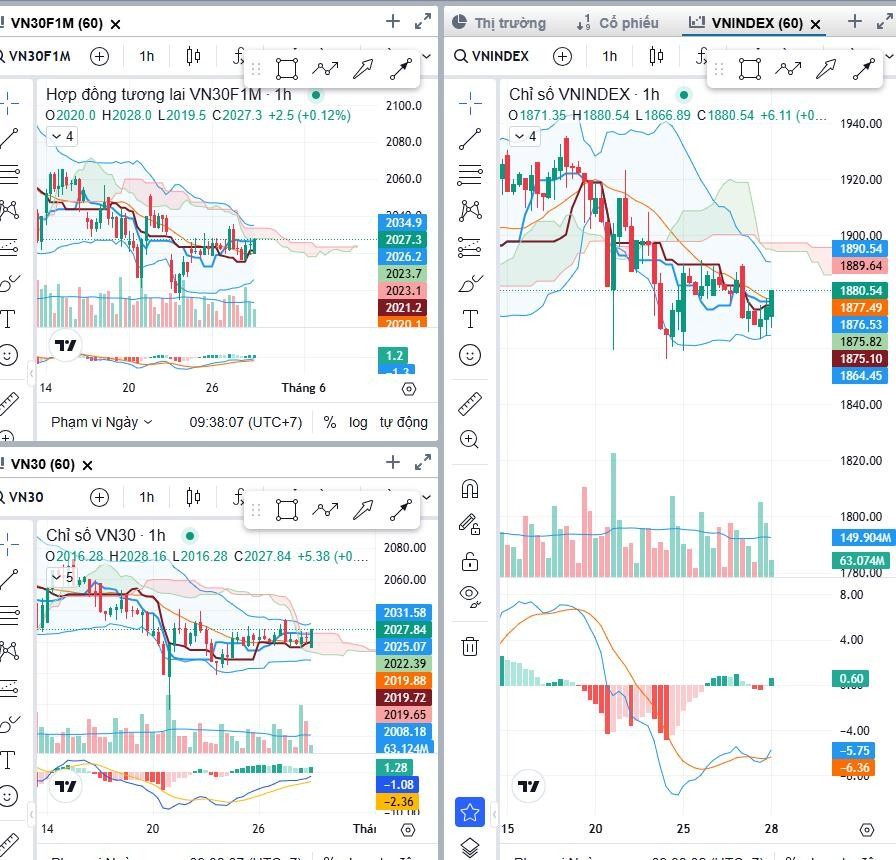
Task: Select the crosshair cursor tool in VNINDEX chart
Action: pos(470,103)
